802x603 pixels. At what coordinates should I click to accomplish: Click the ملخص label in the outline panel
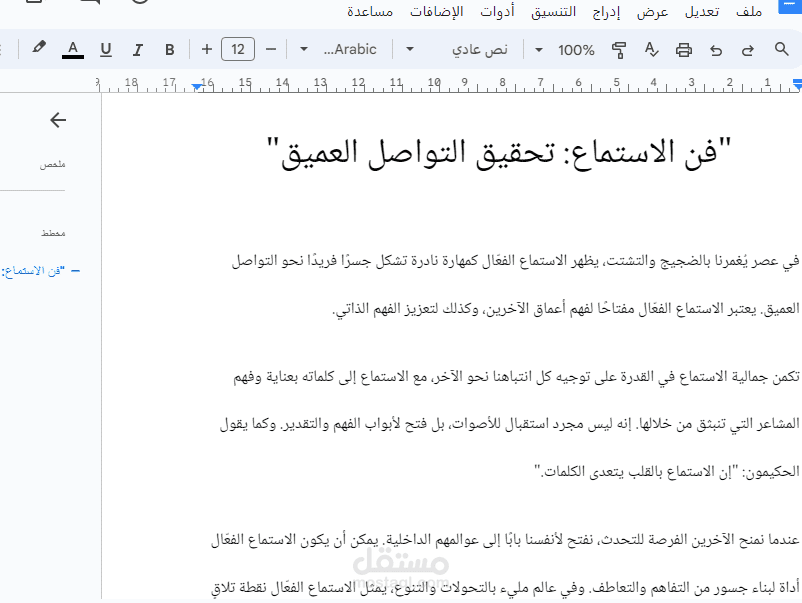pyautogui.click(x=53, y=165)
